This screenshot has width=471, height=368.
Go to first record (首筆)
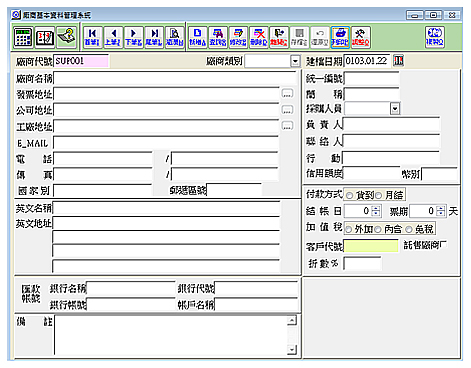[x=92, y=37]
